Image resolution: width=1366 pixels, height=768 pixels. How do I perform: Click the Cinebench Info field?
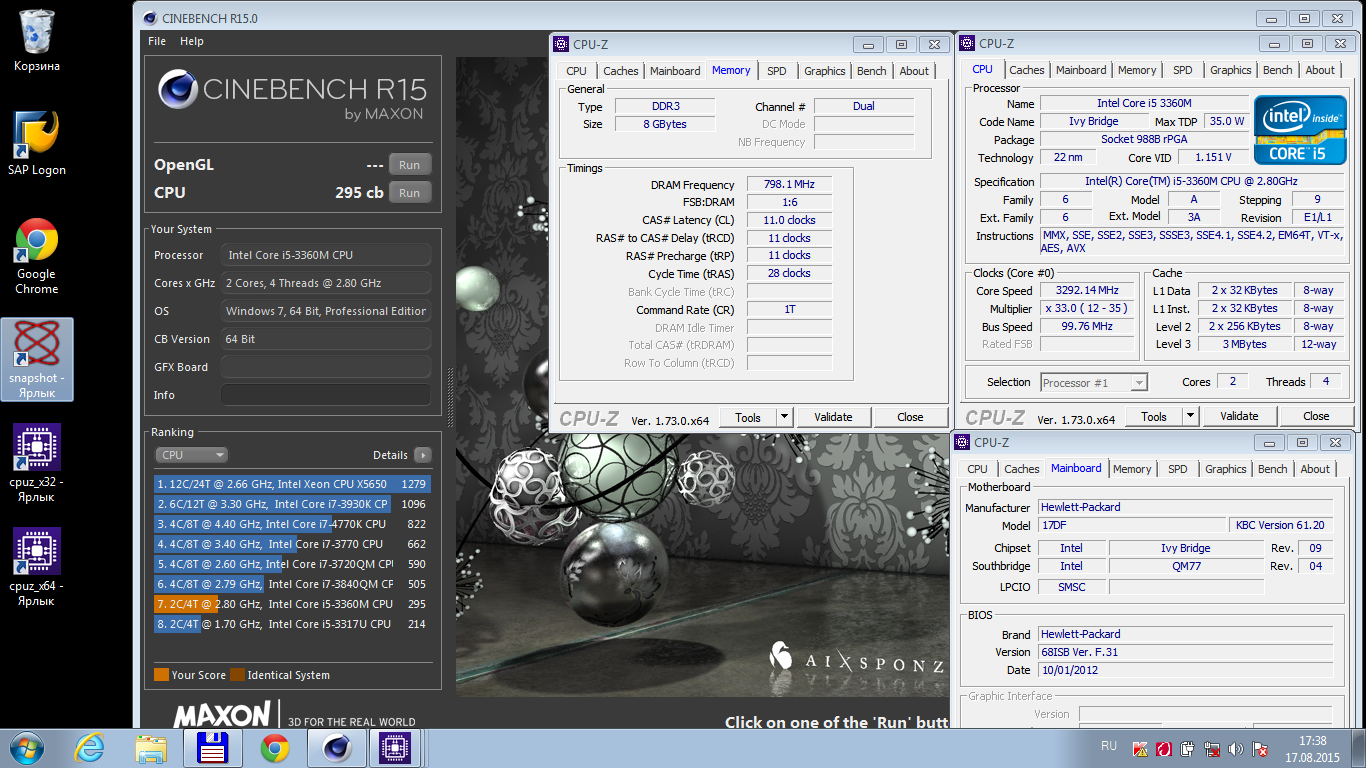point(326,395)
